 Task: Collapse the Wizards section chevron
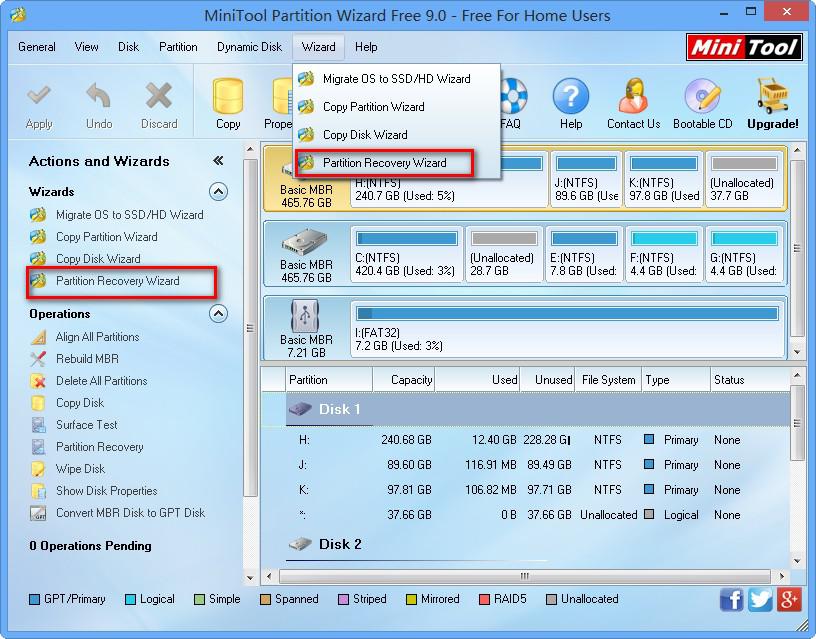[x=218, y=191]
